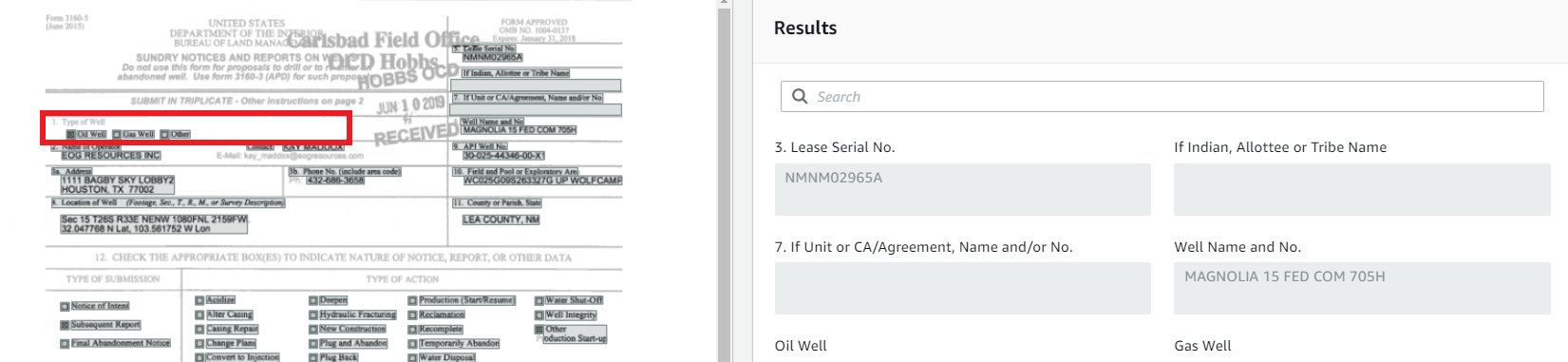The height and width of the screenshot is (362, 1568).
Task: Tick the Oil Well checkbox in the form
Action: (x=70, y=135)
